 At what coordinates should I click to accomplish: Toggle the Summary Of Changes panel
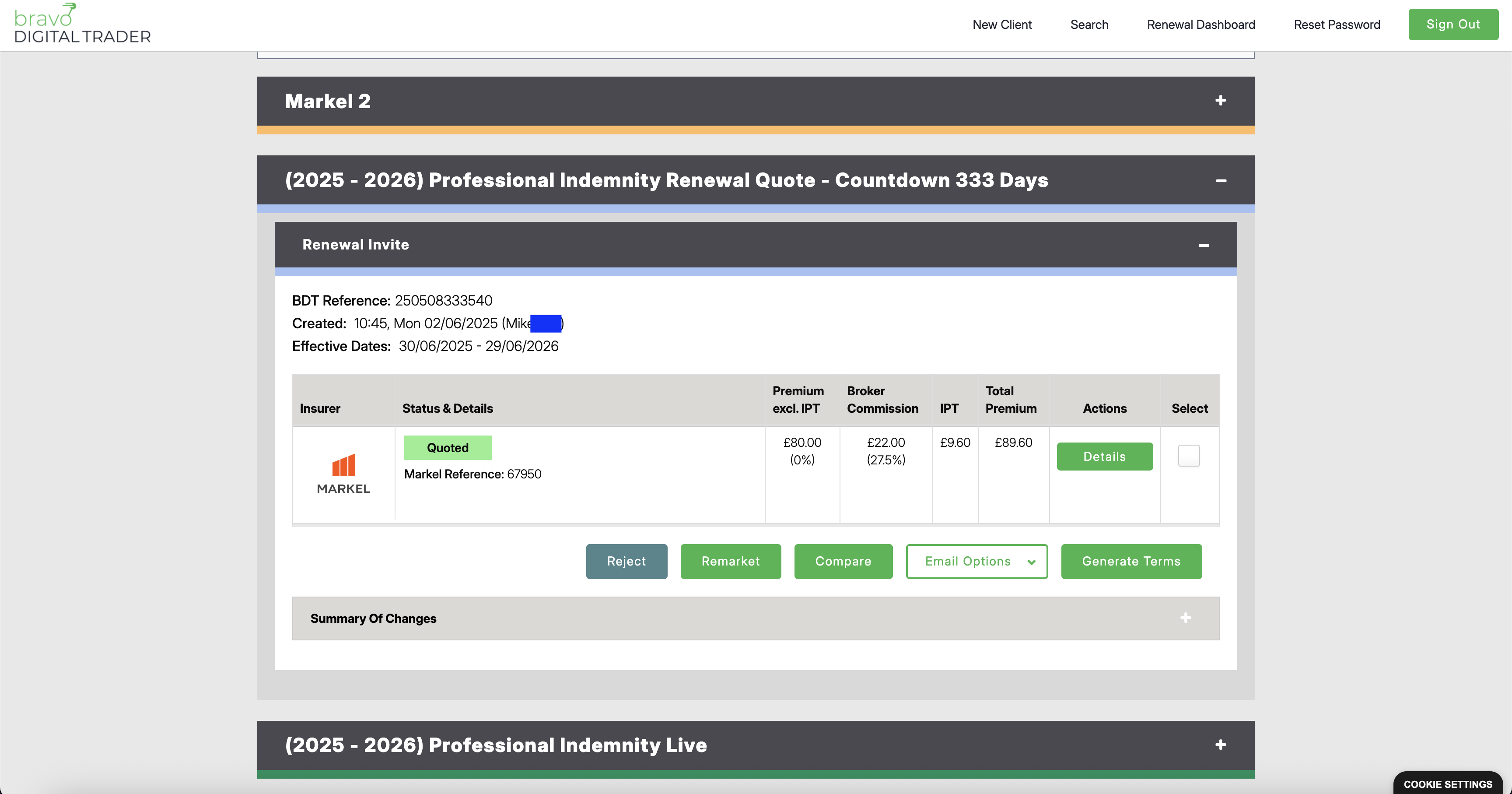[x=373, y=618]
